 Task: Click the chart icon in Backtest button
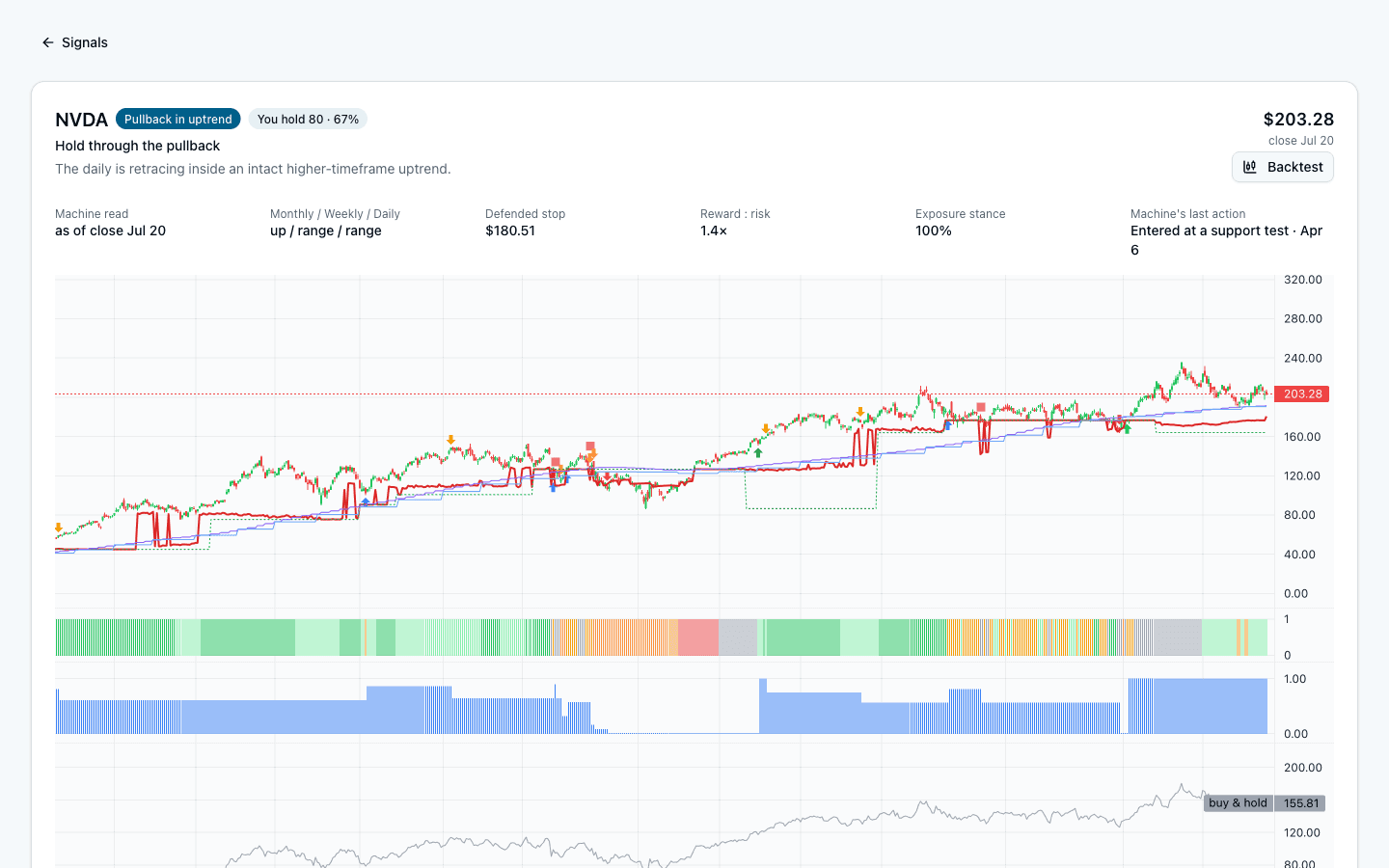click(1250, 167)
